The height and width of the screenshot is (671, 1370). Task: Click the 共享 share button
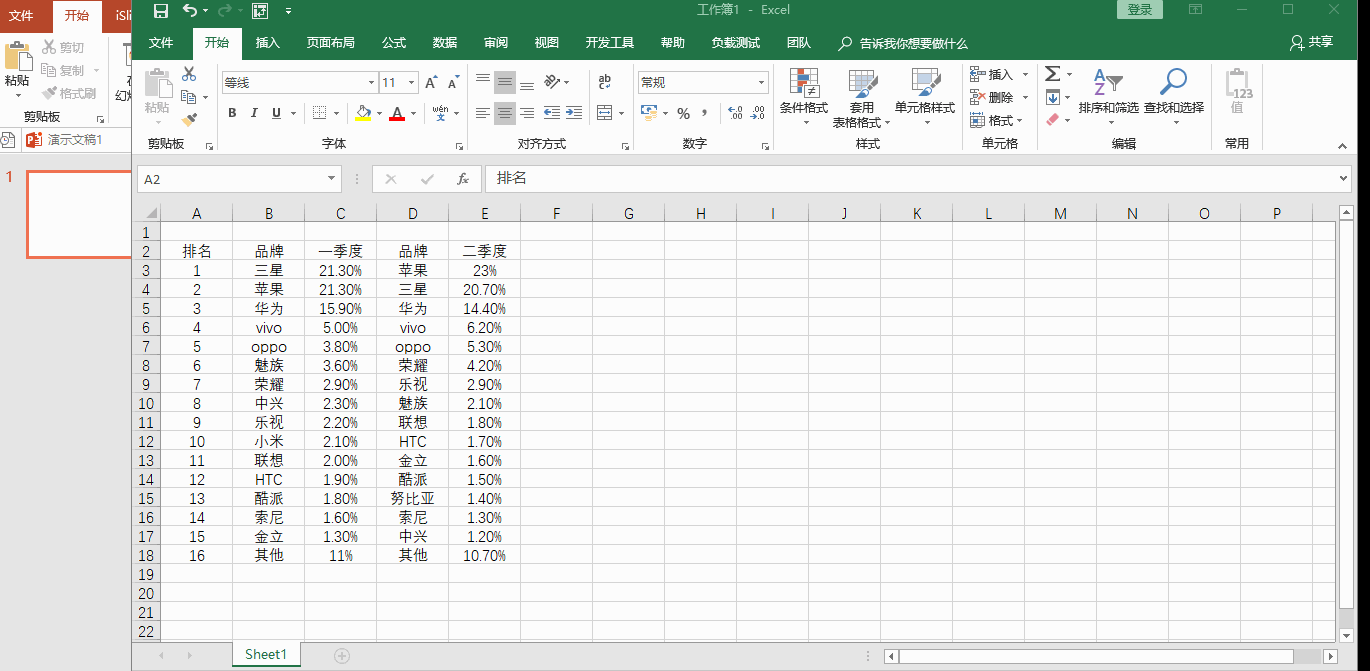coord(1311,42)
